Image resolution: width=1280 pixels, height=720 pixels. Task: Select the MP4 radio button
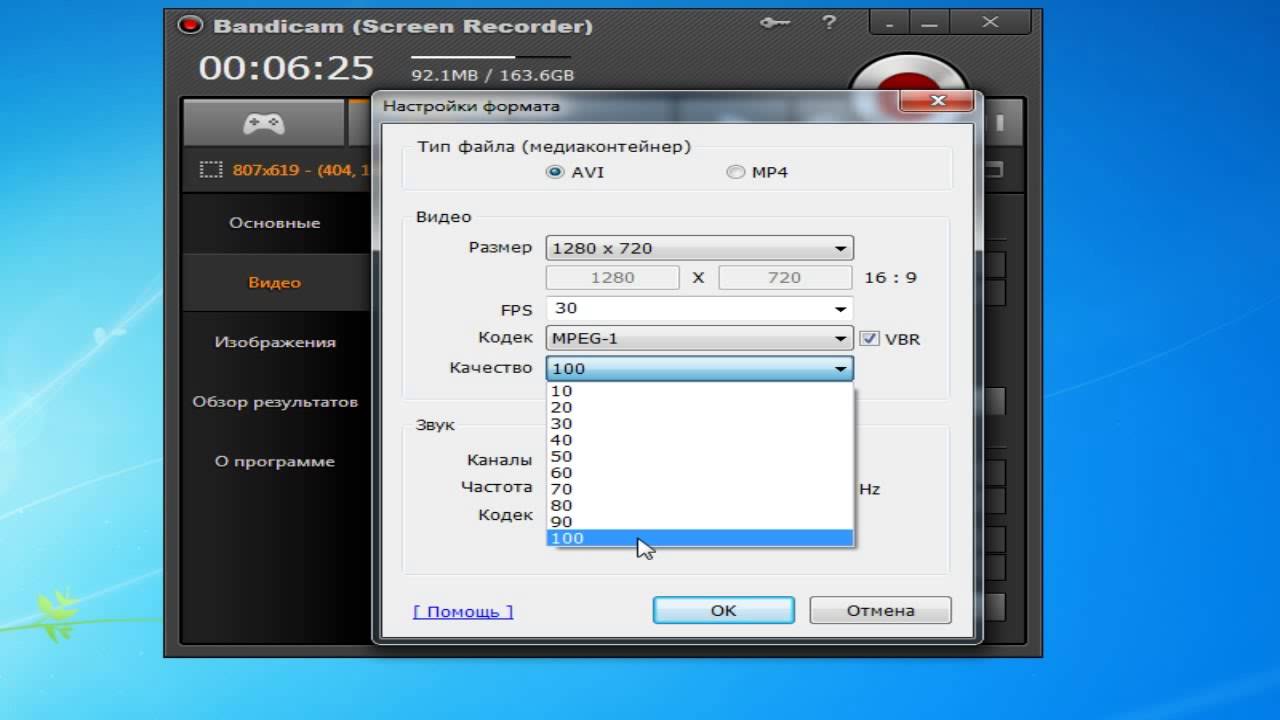click(x=735, y=172)
